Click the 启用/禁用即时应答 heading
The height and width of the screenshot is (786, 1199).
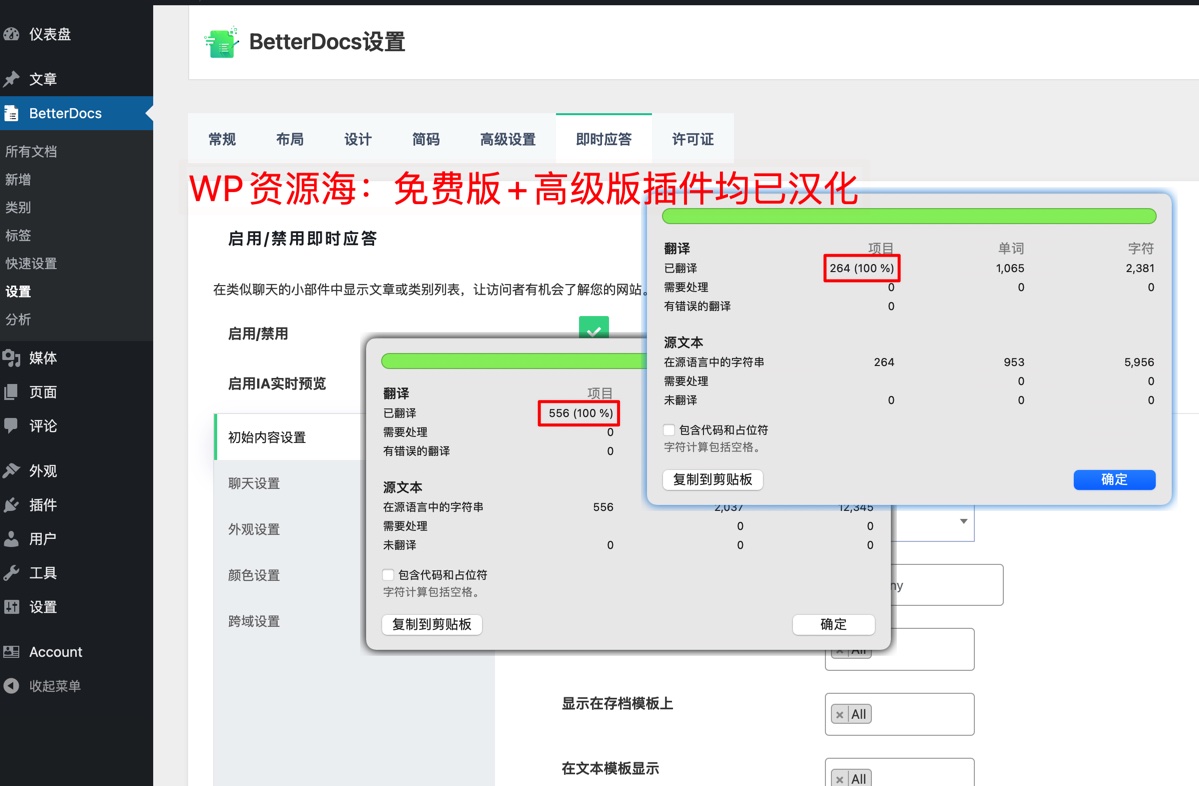tap(303, 239)
